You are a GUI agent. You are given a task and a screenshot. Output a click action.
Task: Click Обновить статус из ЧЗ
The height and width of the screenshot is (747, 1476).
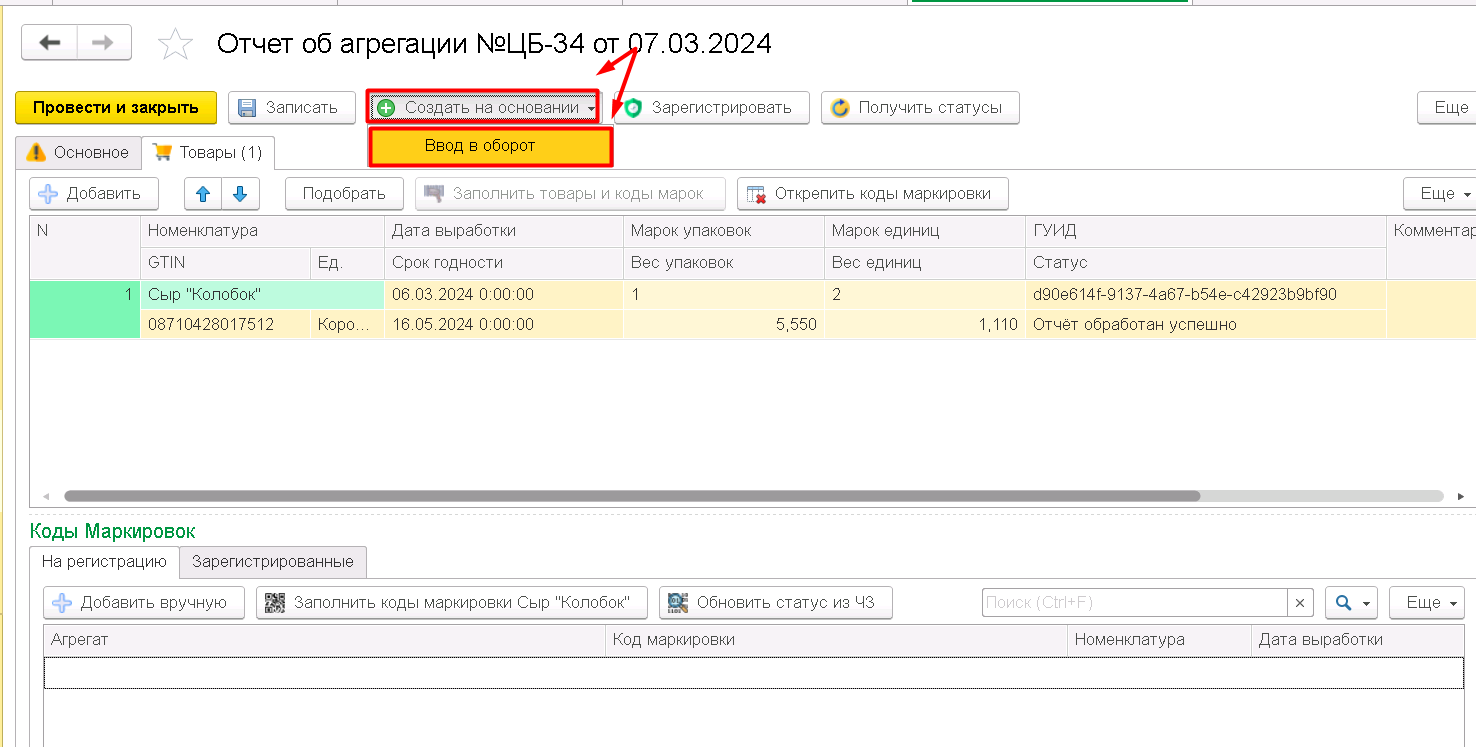[x=775, y=602]
